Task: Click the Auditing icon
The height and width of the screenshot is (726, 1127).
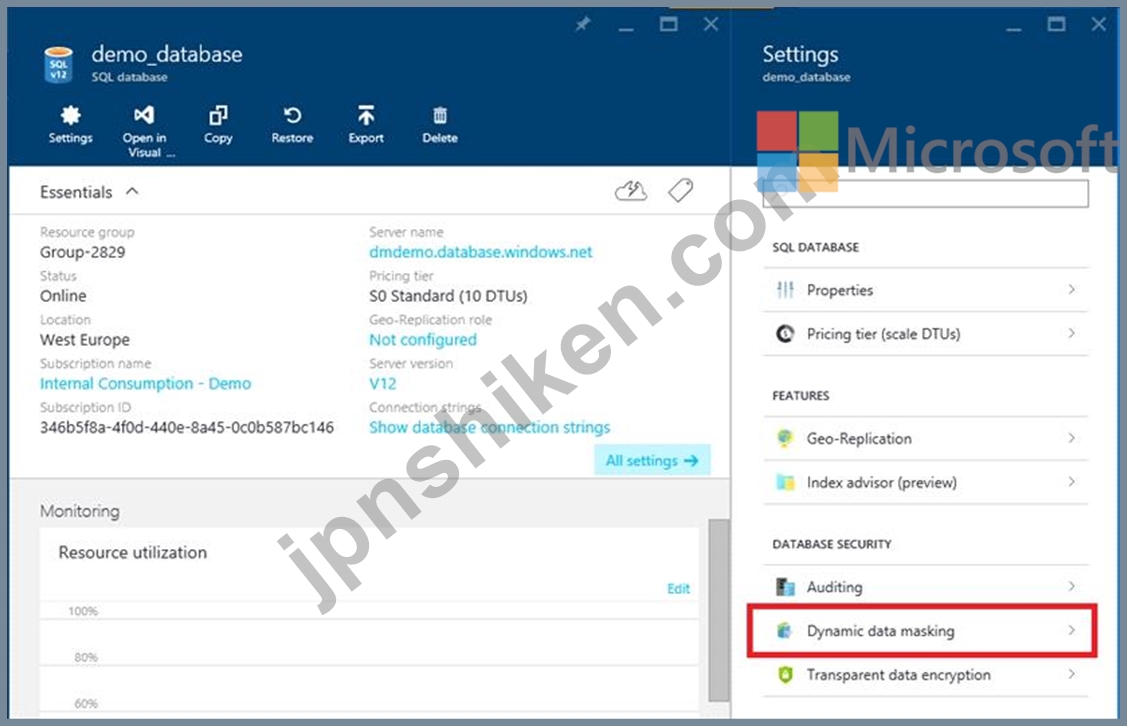Action: (x=785, y=587)
